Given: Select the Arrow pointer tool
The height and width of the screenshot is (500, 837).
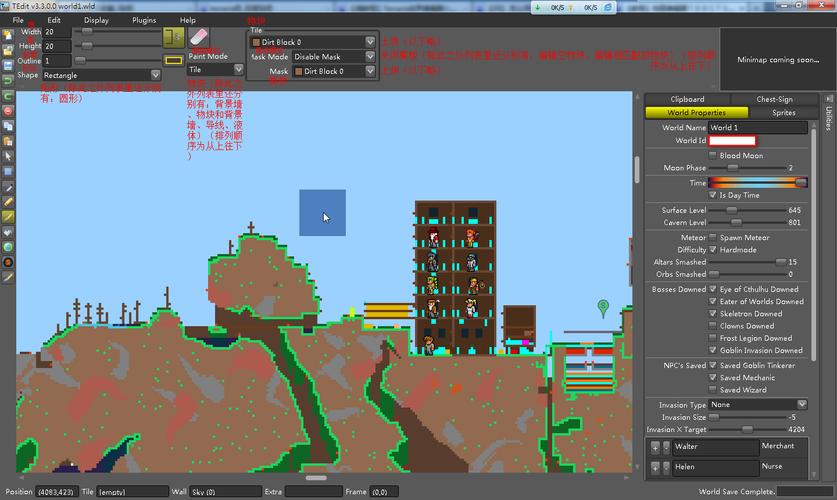Looking at the screenshot, I should (x=7, y=156).
